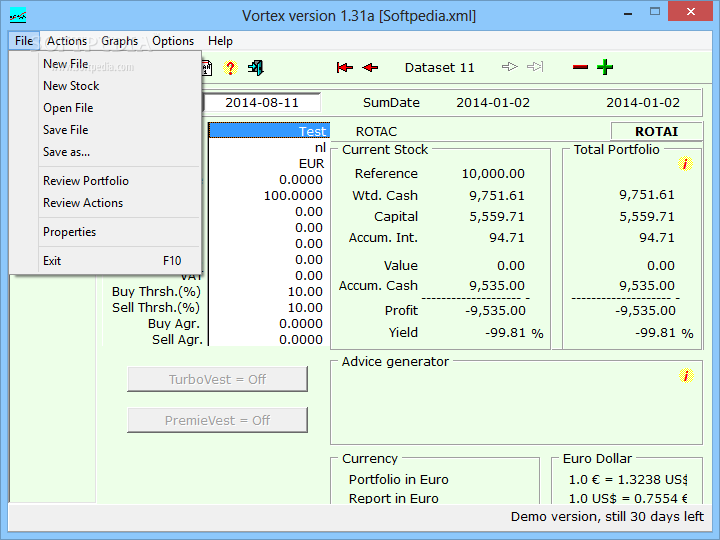
Task: Minimize the Vortex window
Action: [628, 12]
